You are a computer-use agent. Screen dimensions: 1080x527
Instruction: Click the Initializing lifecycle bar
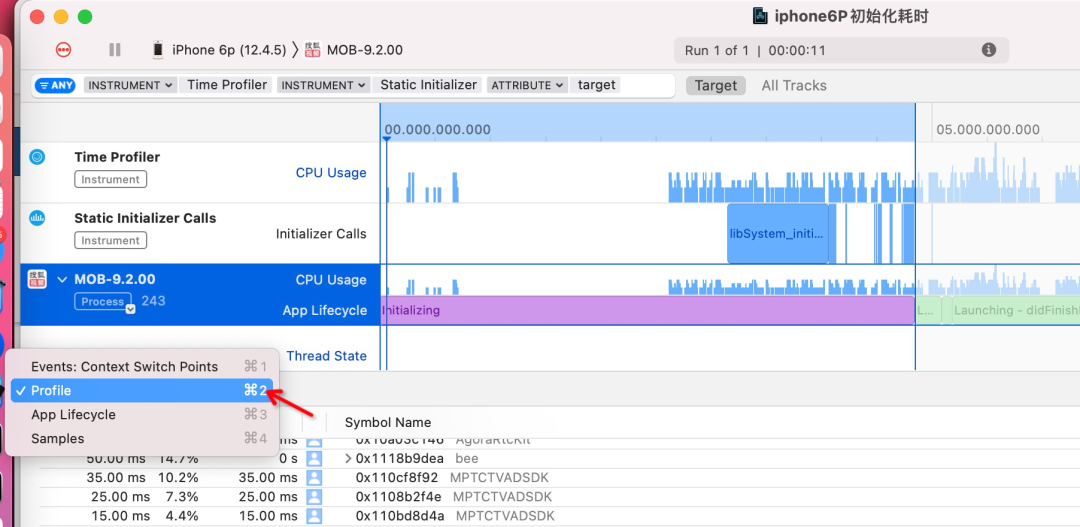click(x=647, y=311)
